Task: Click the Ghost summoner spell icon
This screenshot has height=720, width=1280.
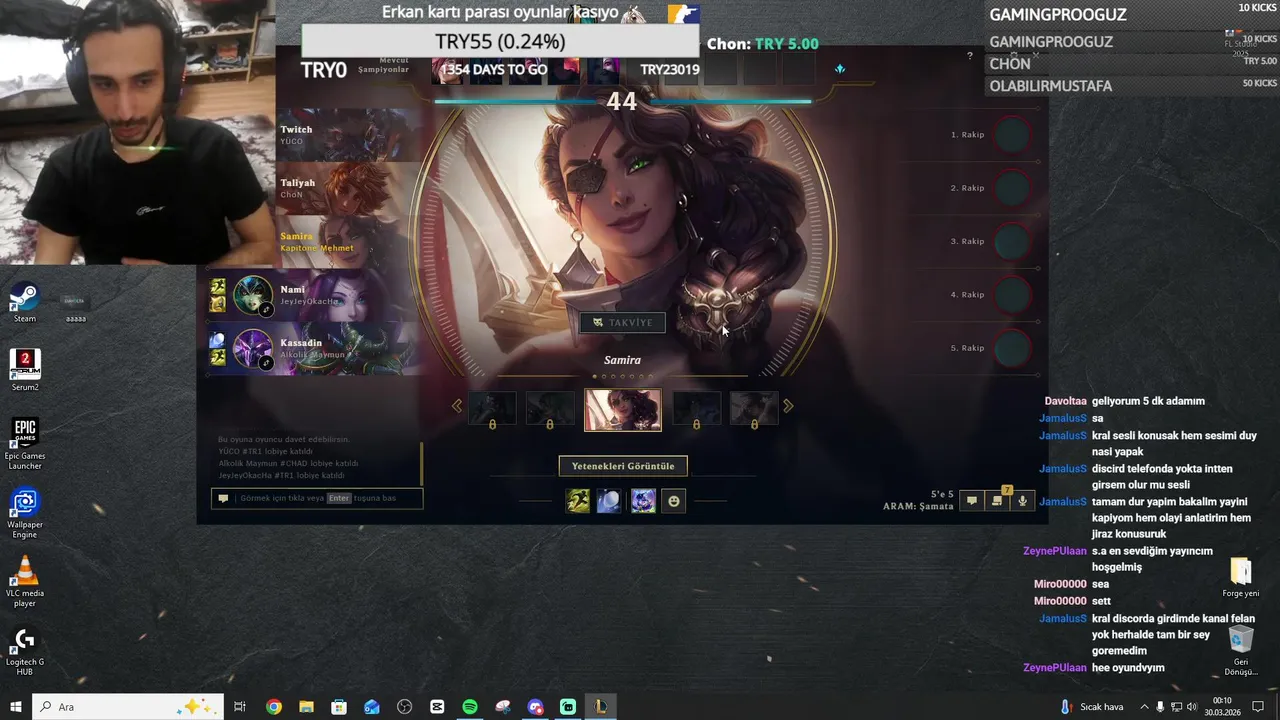Action: click(x=578, y=500)
